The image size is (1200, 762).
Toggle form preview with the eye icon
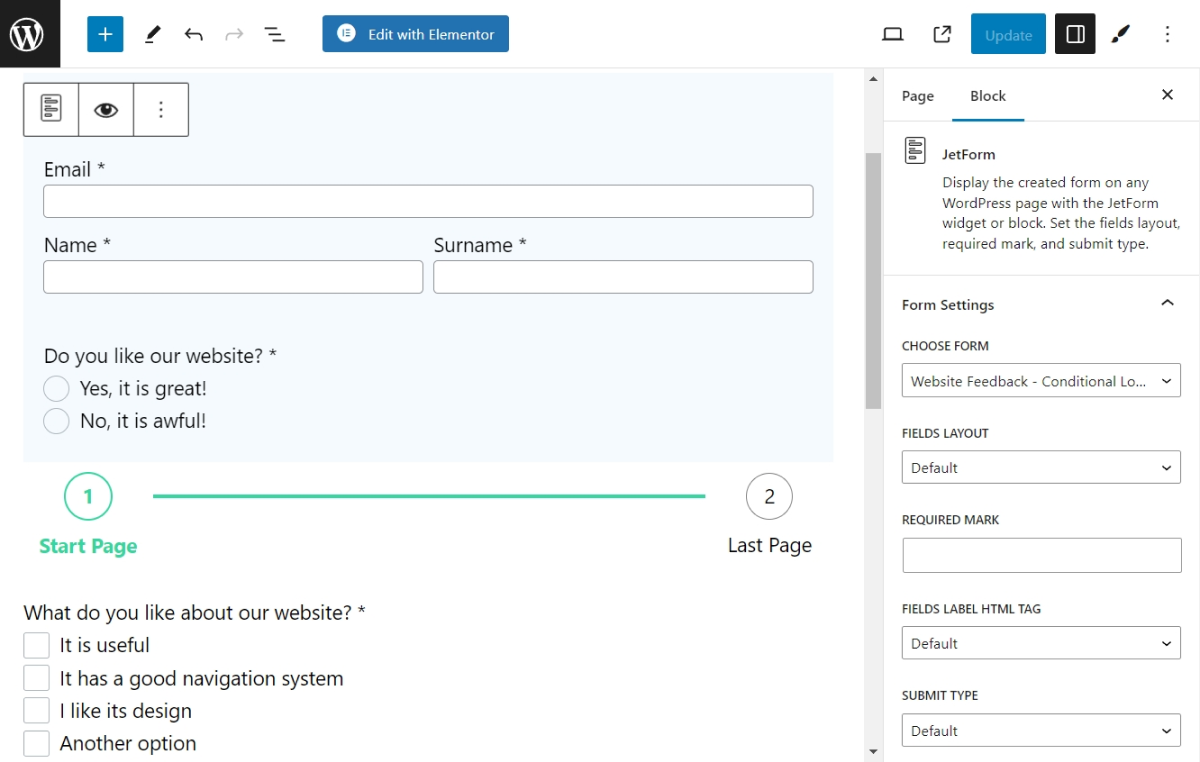106,109
